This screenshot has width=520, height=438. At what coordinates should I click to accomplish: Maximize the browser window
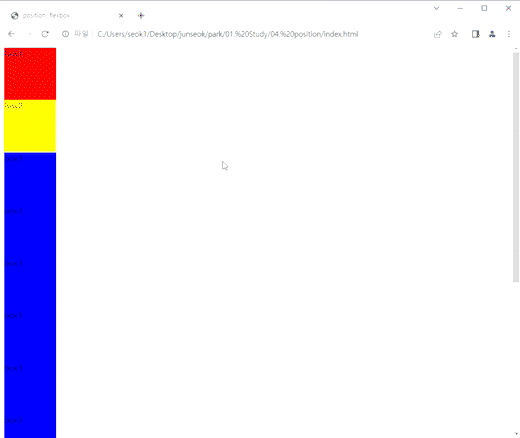[x=484, y=8]
